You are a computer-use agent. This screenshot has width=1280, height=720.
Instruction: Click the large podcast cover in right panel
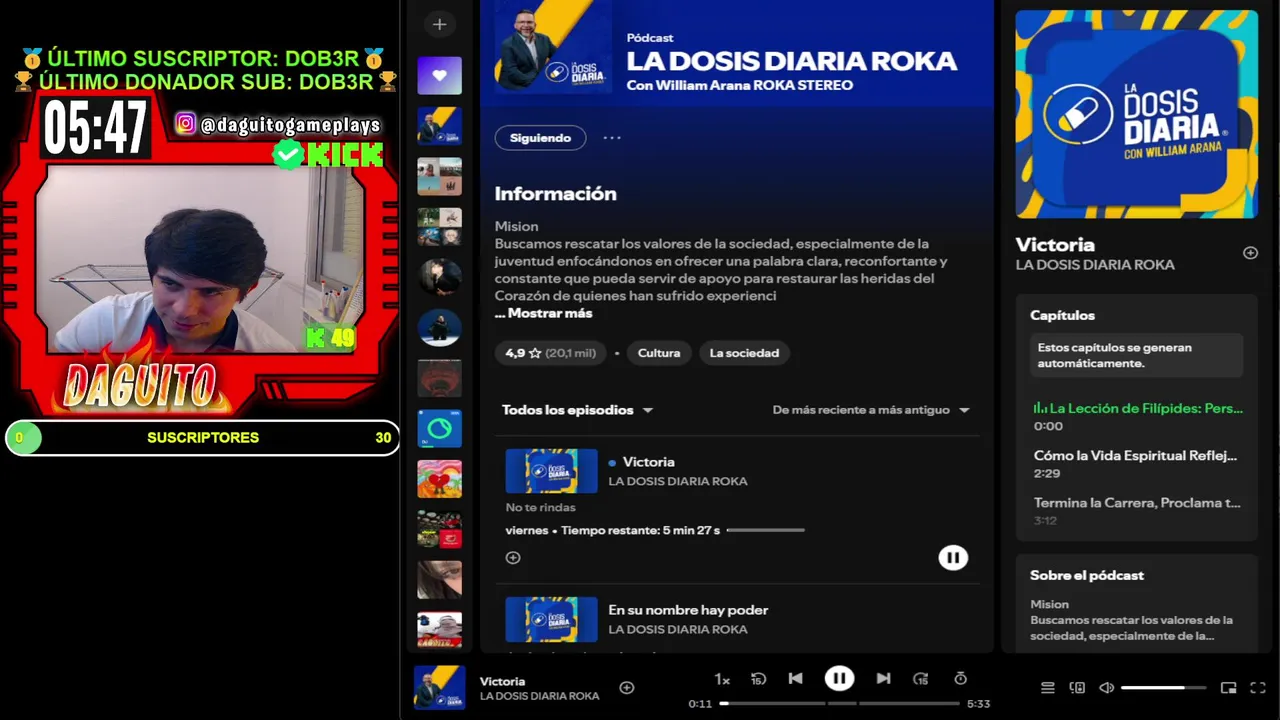[x=1136, y=114]
